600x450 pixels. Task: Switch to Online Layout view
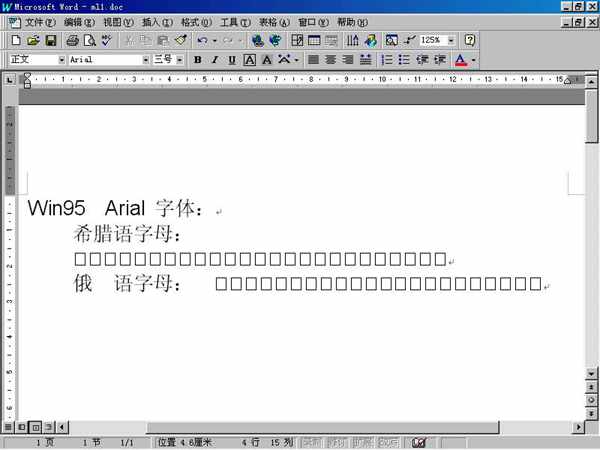(x=21, y=427)
